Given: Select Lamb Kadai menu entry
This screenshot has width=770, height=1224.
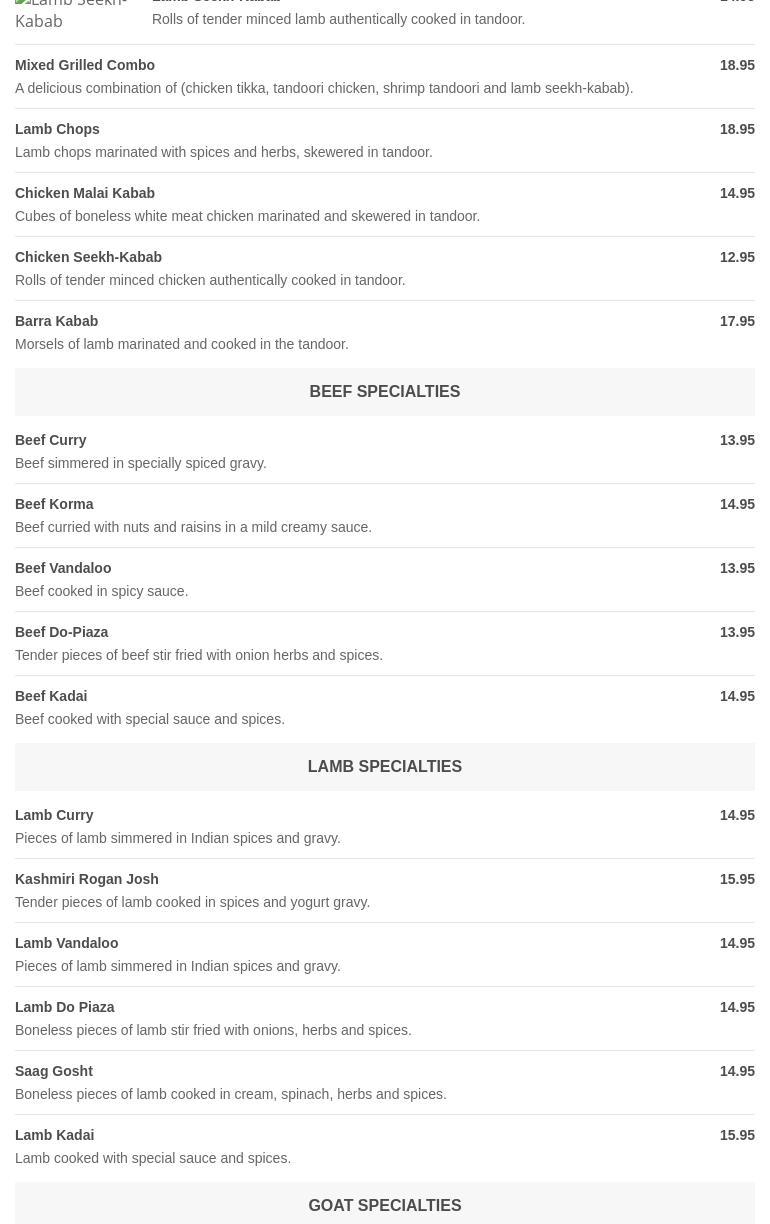Looking at the screenshot, I should [54, 1135].
